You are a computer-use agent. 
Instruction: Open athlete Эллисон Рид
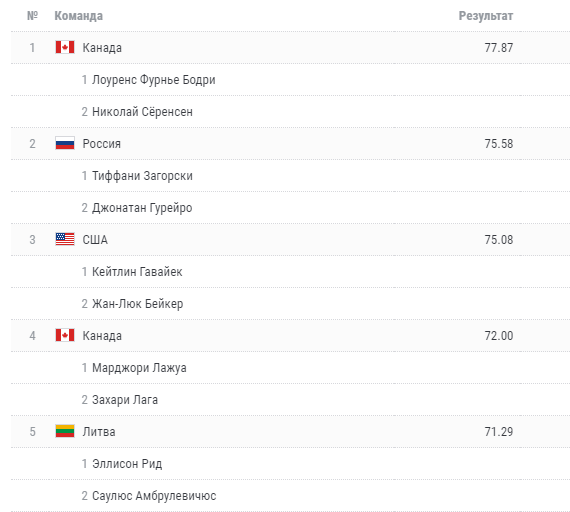127,464
